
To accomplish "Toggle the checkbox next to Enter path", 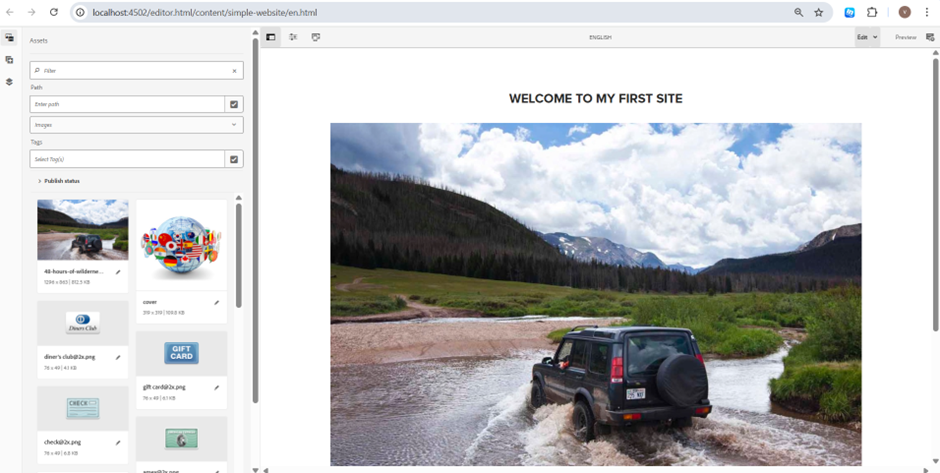I will (x=234, y=104).
